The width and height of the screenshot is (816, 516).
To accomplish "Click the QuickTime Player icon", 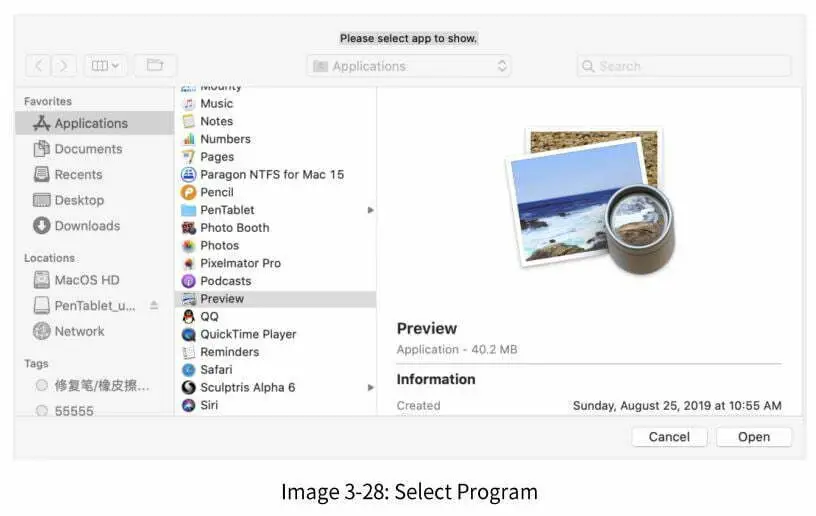I will (188, 334).
